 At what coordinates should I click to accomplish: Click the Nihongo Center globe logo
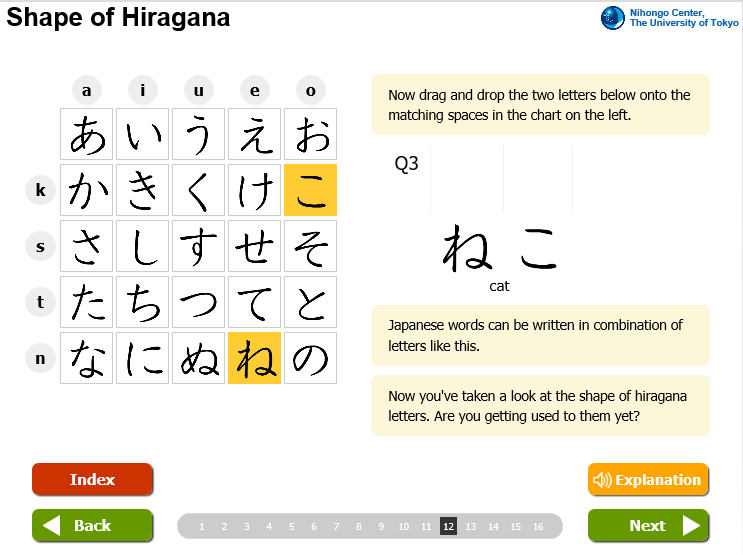pyautogui.click(x=613, y=18)
